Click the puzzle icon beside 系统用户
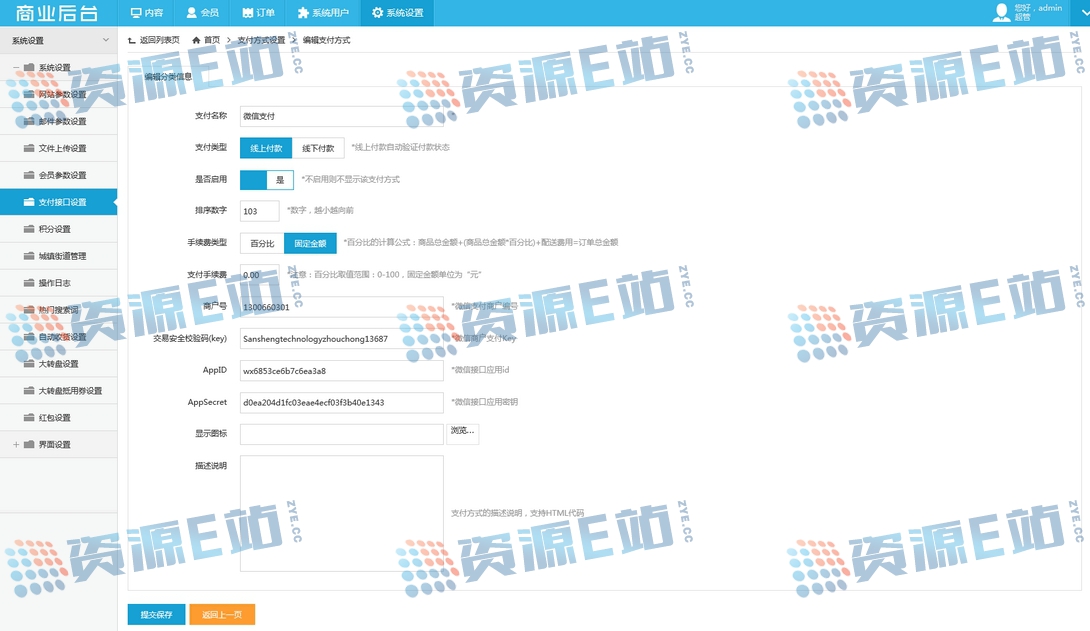The width and height of the screenshot is (1090, 631). [303, 13]
